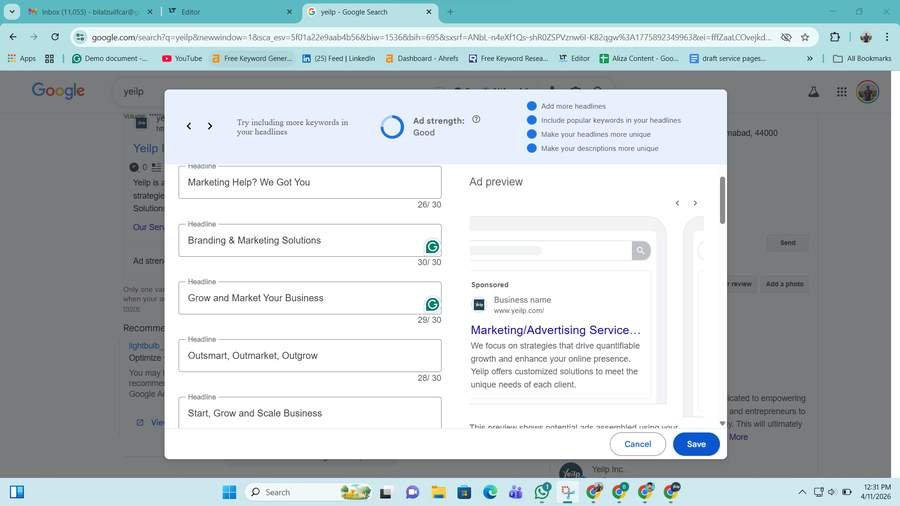Image resolution: width=900 pixels, height=506 pixels.
Task: Click the search magnifier in ad preview
Action: [641, 250]
